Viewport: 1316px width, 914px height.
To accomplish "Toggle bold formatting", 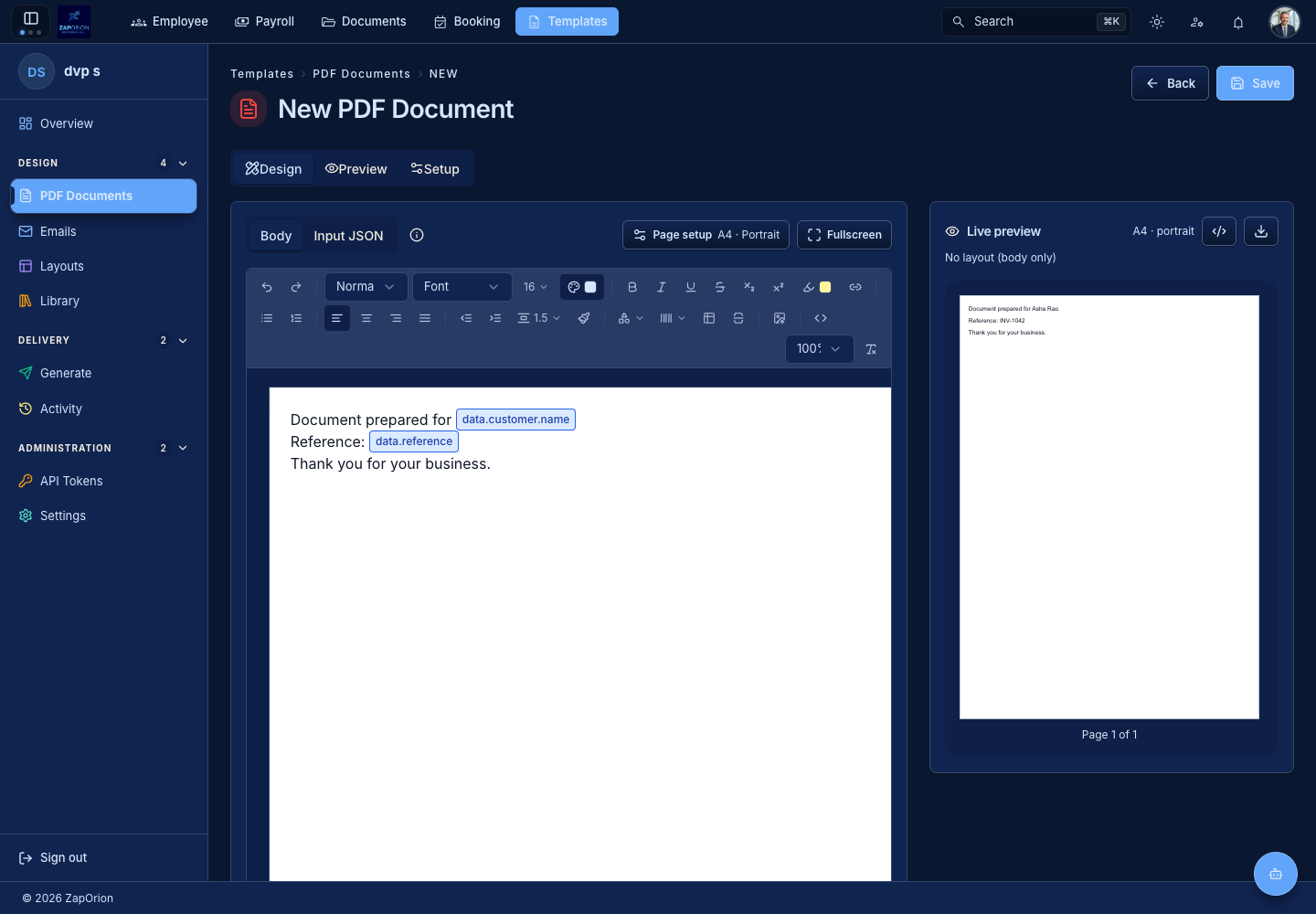I will 632,287.
